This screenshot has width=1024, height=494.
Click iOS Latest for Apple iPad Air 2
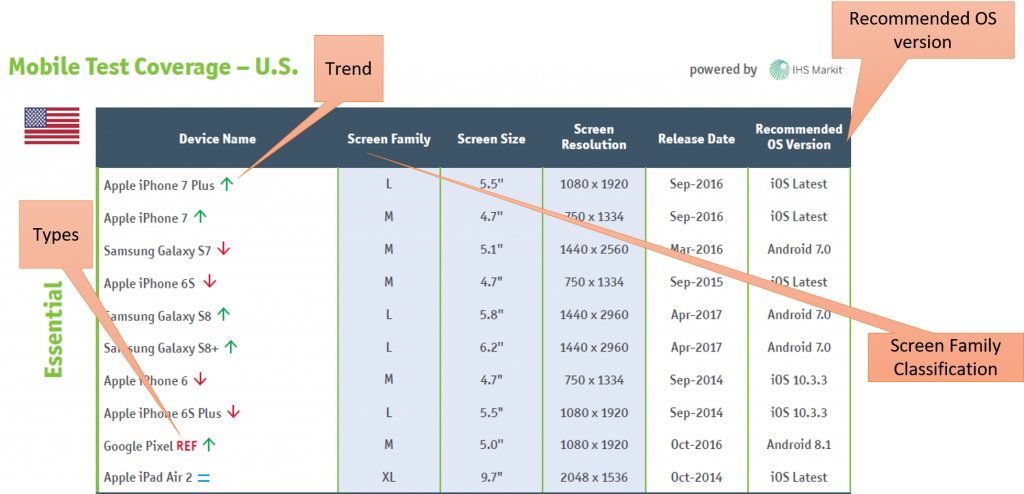tap(799, 478)
